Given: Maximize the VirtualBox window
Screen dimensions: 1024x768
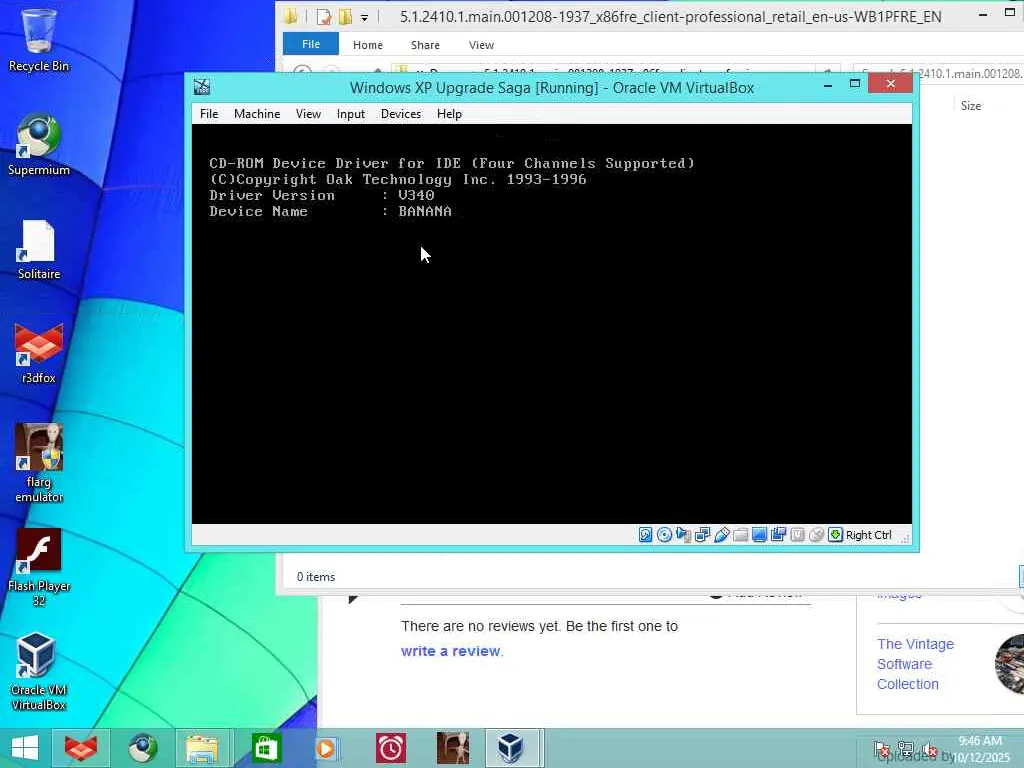Looking at the screenshot, I should coord(854,84).
